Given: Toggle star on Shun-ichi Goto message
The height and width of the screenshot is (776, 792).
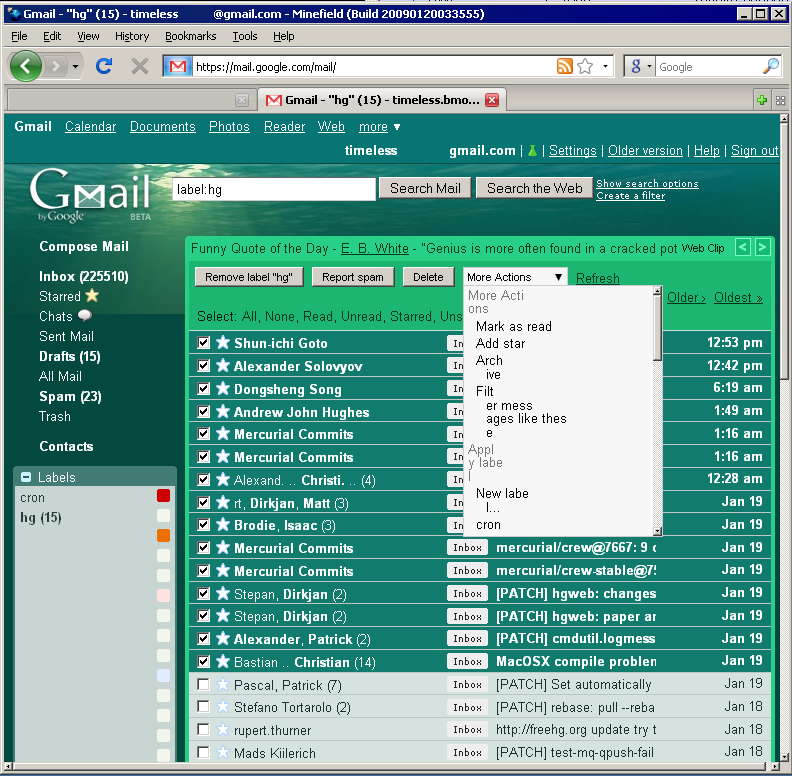Looking at the screenshot, I should pyautogui.click(x=223, y=343).
